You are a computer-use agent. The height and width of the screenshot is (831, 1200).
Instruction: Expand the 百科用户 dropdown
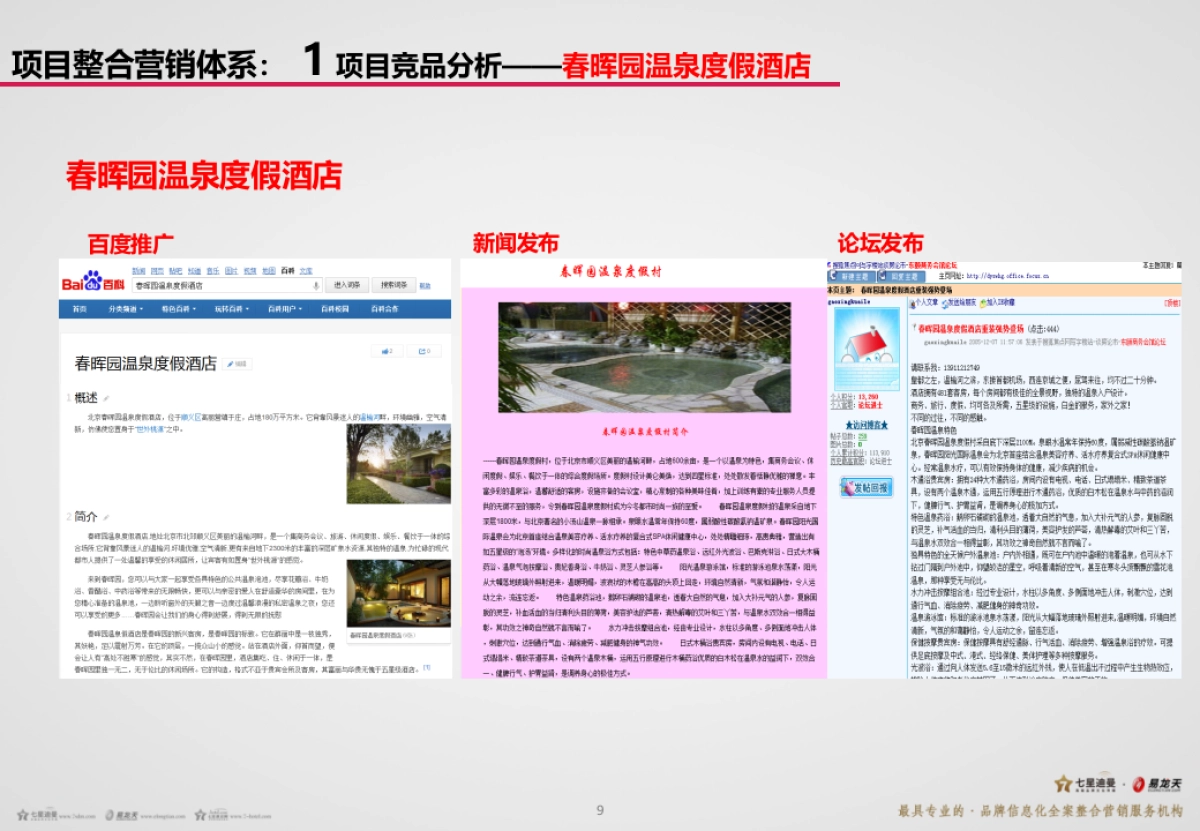284,308
